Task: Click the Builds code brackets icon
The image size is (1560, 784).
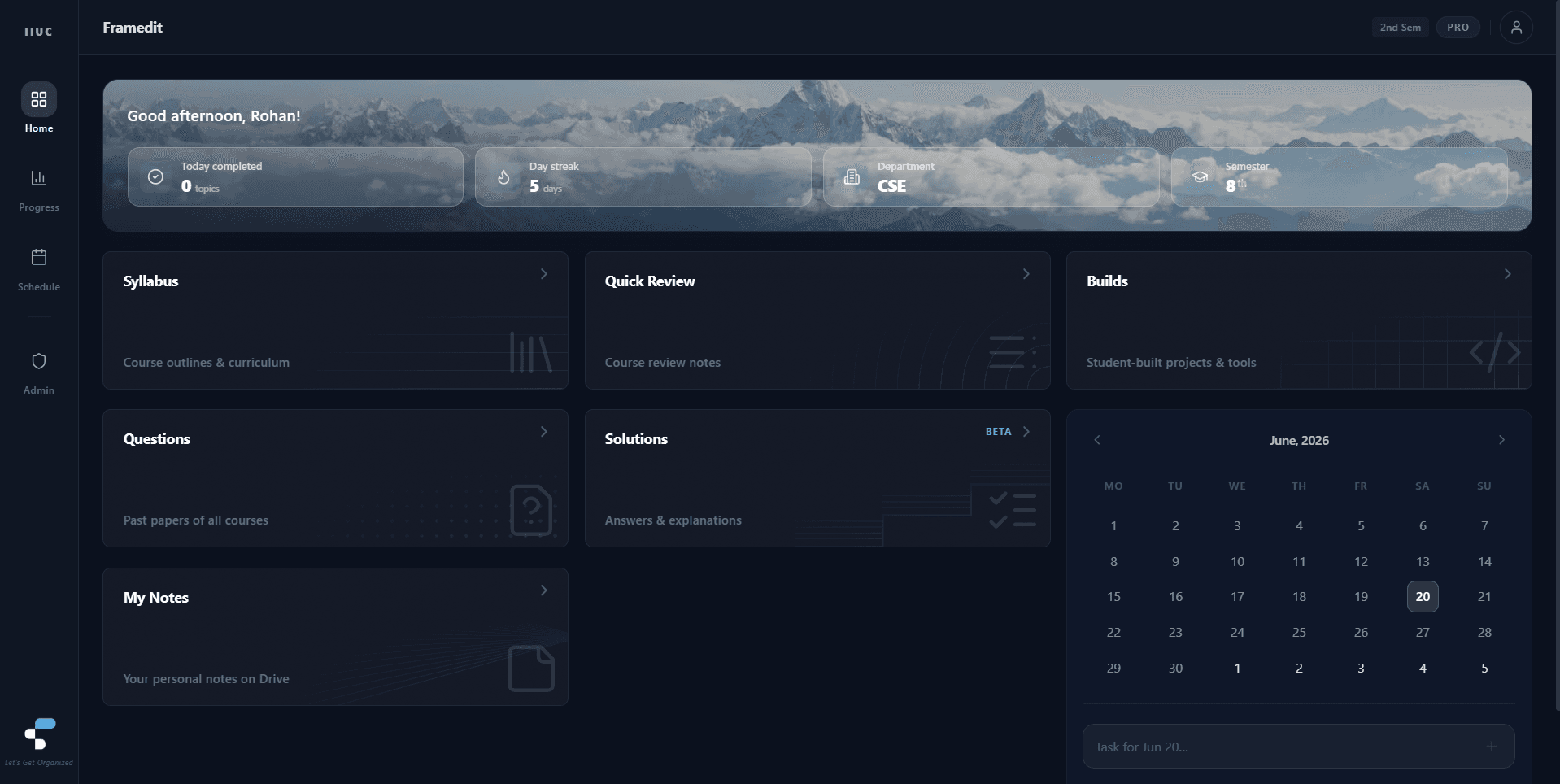Action: click(x=1495, y=352)
